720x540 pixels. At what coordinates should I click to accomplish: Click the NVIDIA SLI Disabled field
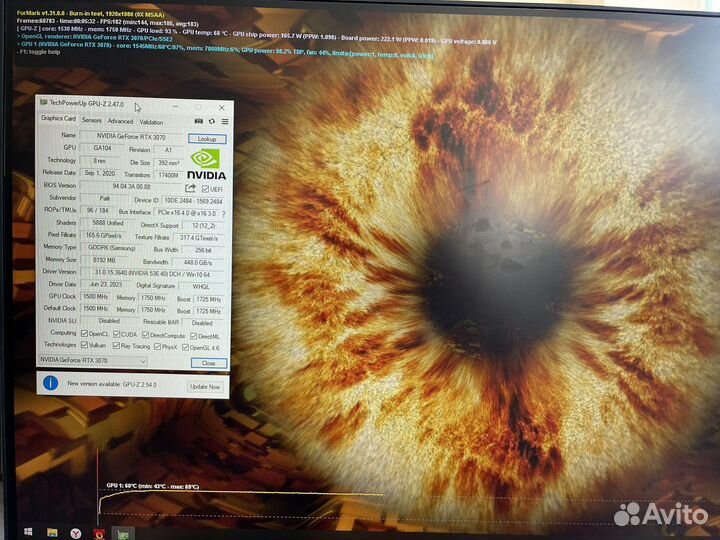click(x=109, y=321)
